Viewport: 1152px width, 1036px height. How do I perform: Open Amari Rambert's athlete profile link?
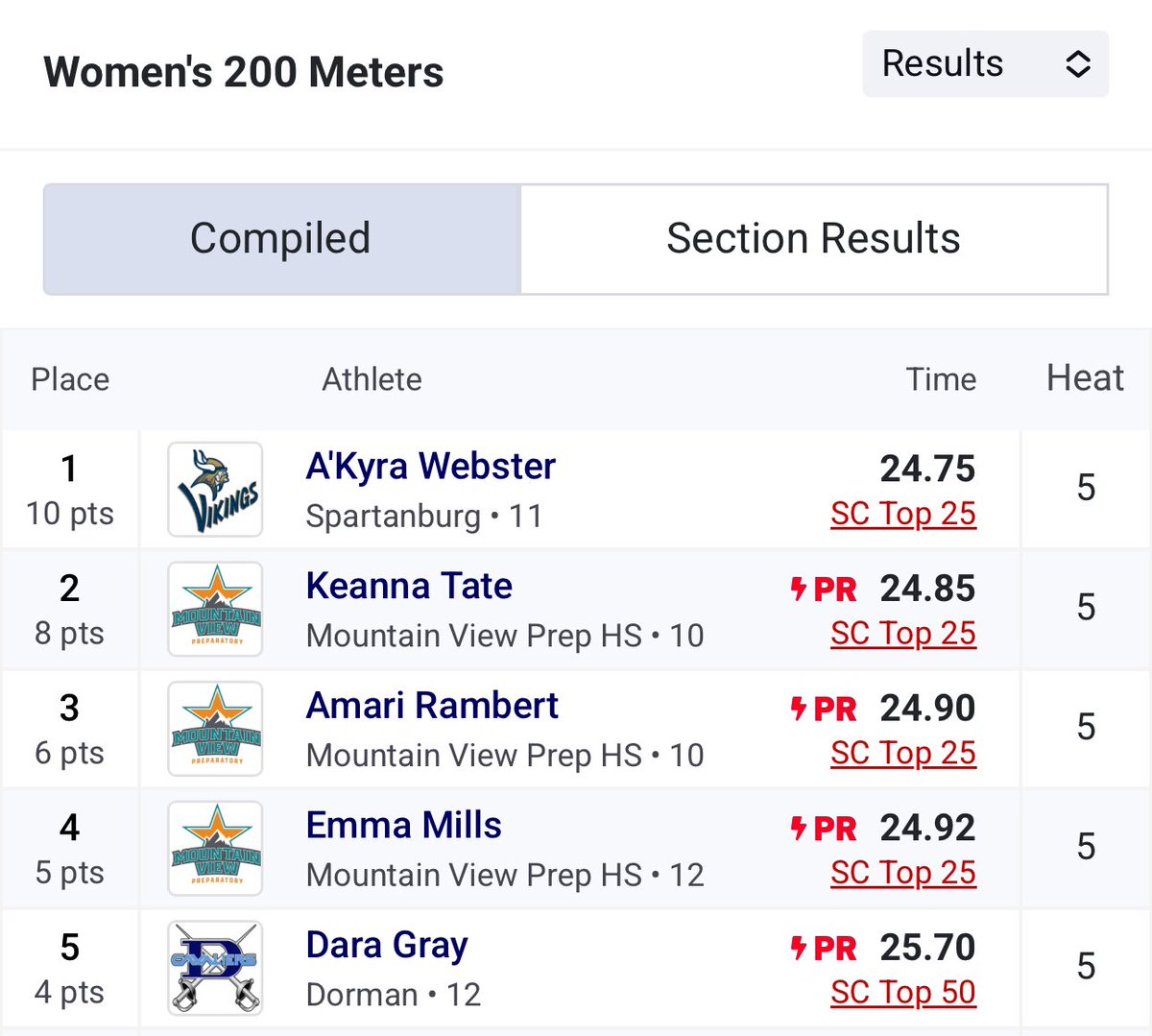point(432,706)
